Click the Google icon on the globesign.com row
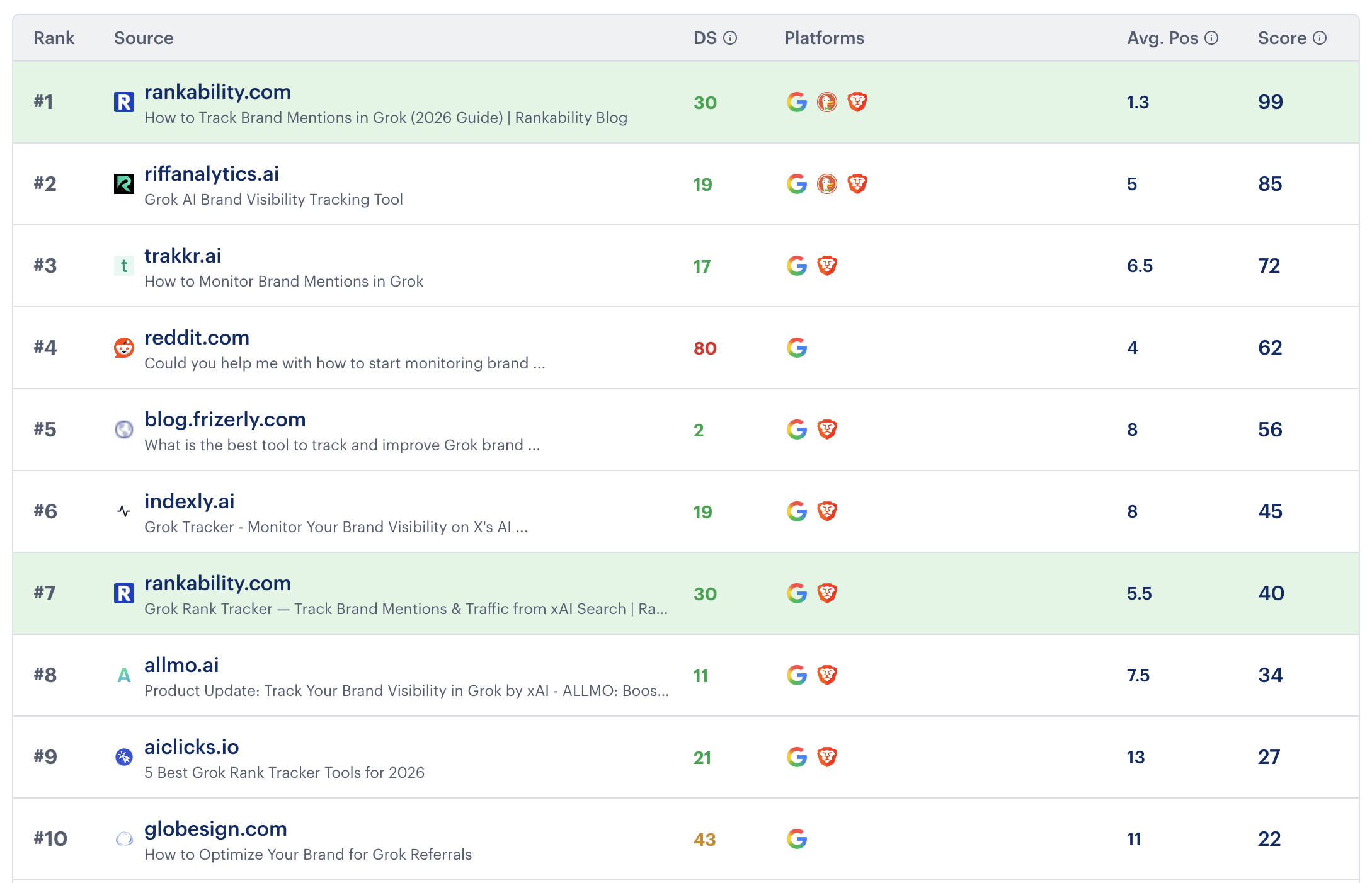 (x=797, y=839)
